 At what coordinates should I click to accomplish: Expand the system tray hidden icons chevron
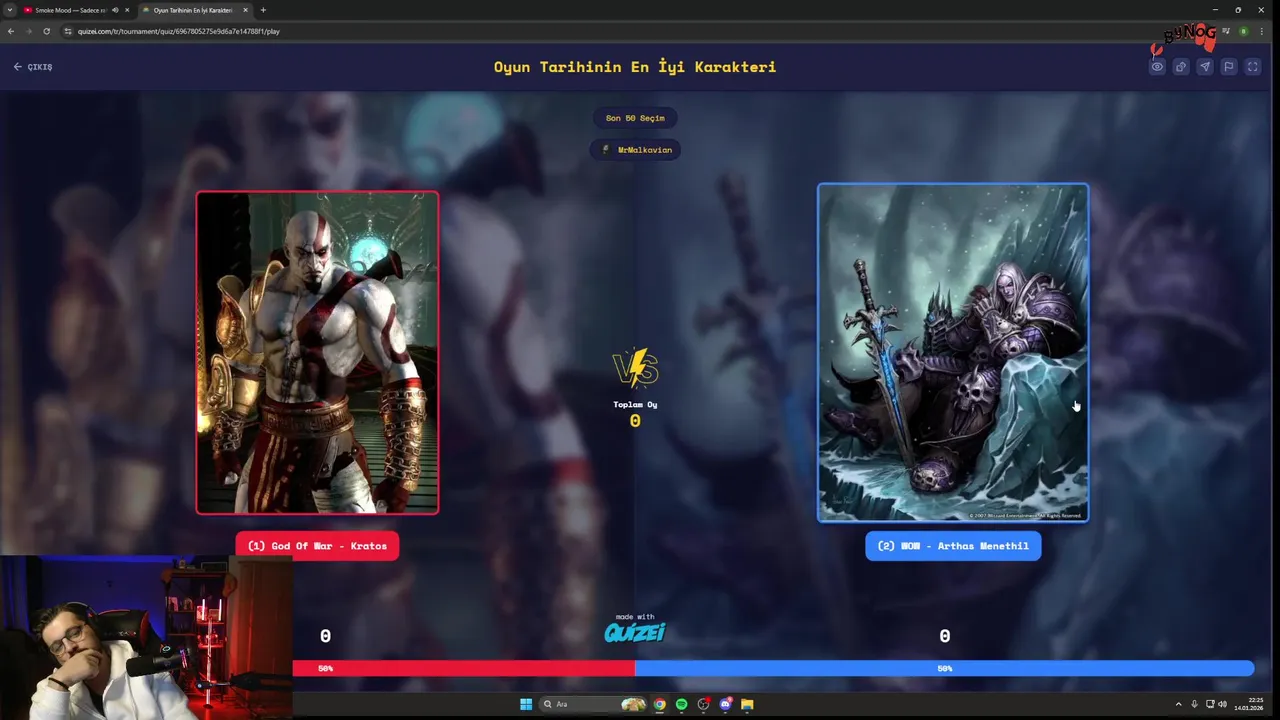pyautogui.click(x=1178, y=704)
